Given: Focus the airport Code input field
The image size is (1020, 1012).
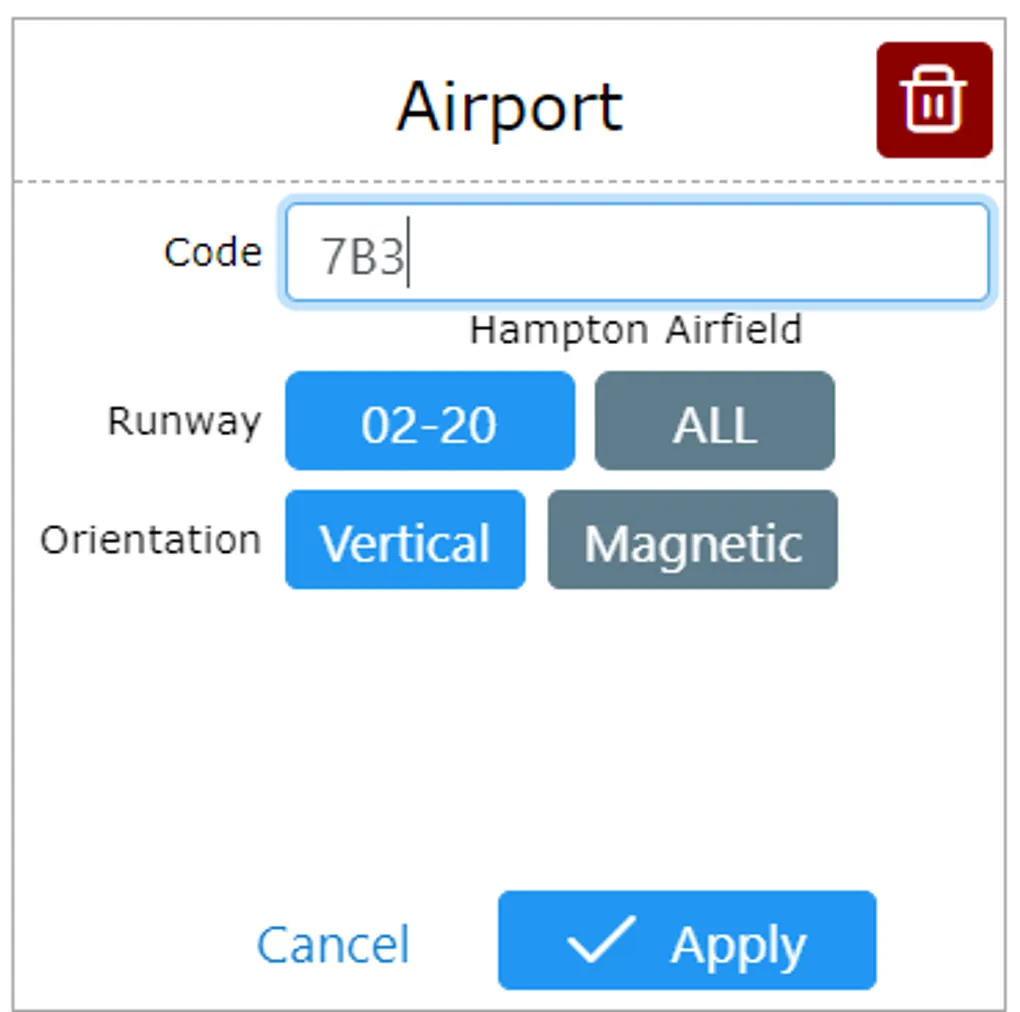Looking at the screenshot, I should pyautogui.click(x=637, y=253).
